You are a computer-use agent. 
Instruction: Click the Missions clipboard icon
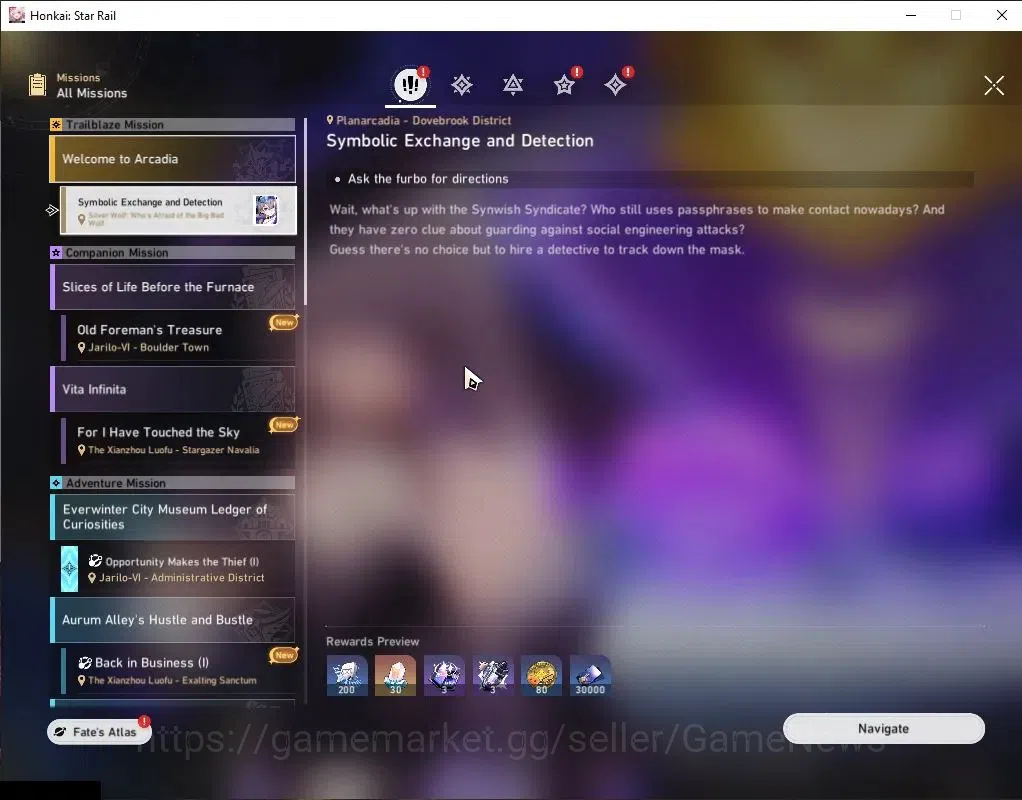click(38, 85)
